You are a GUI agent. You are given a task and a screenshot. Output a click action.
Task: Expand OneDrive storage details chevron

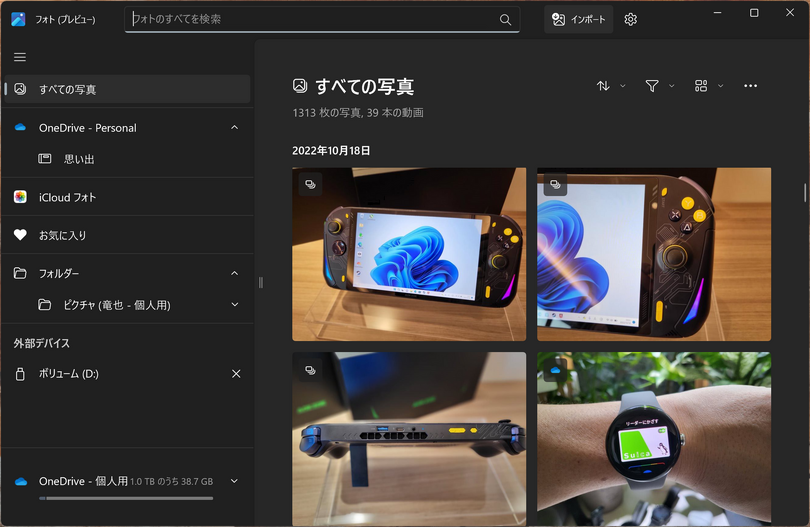[x=235, y=481]
